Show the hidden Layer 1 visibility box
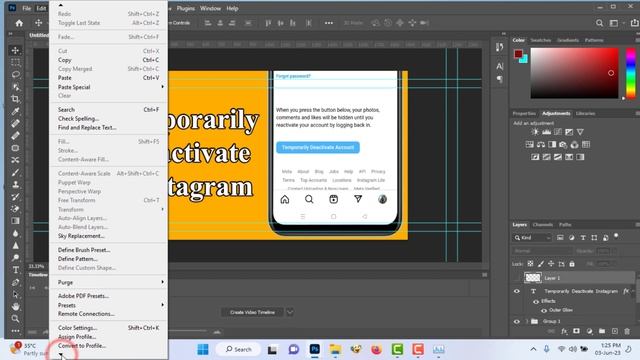Image resolution: width=640 pixels, height=360 pixels. pyautogui.click(x=517, y=278)
